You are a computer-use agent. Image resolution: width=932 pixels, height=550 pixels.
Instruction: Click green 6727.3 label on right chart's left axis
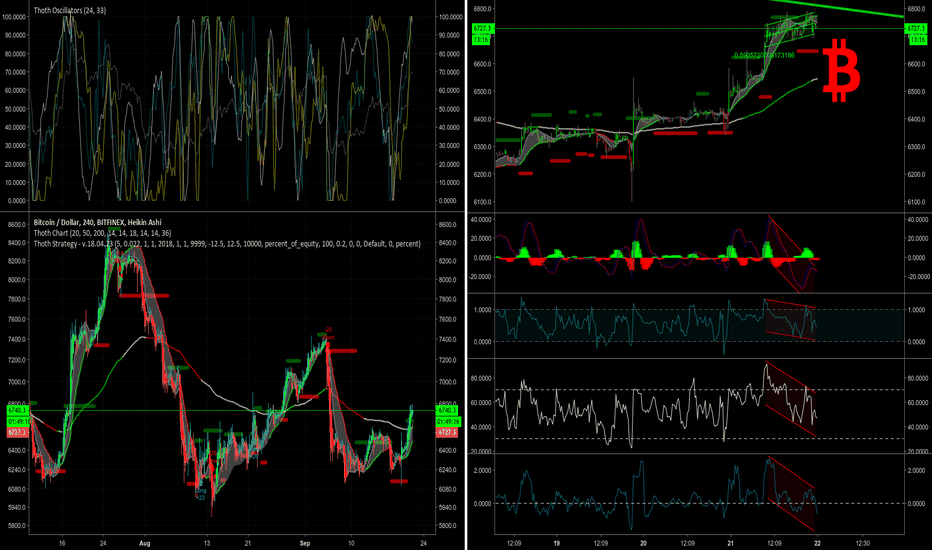(x=483, y=29)
